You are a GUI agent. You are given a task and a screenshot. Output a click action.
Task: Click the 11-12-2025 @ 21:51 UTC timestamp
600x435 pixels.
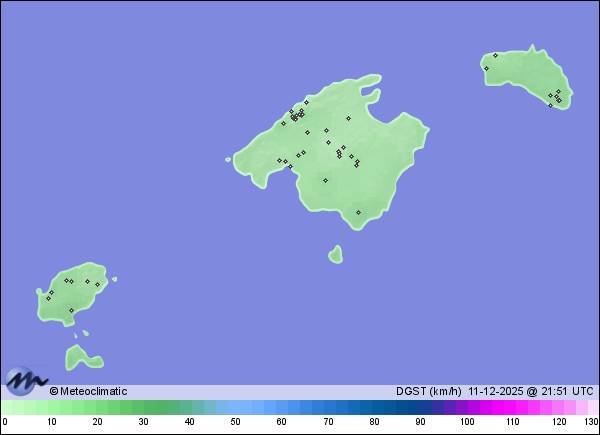pyautogui.click(x=531, y=391)
